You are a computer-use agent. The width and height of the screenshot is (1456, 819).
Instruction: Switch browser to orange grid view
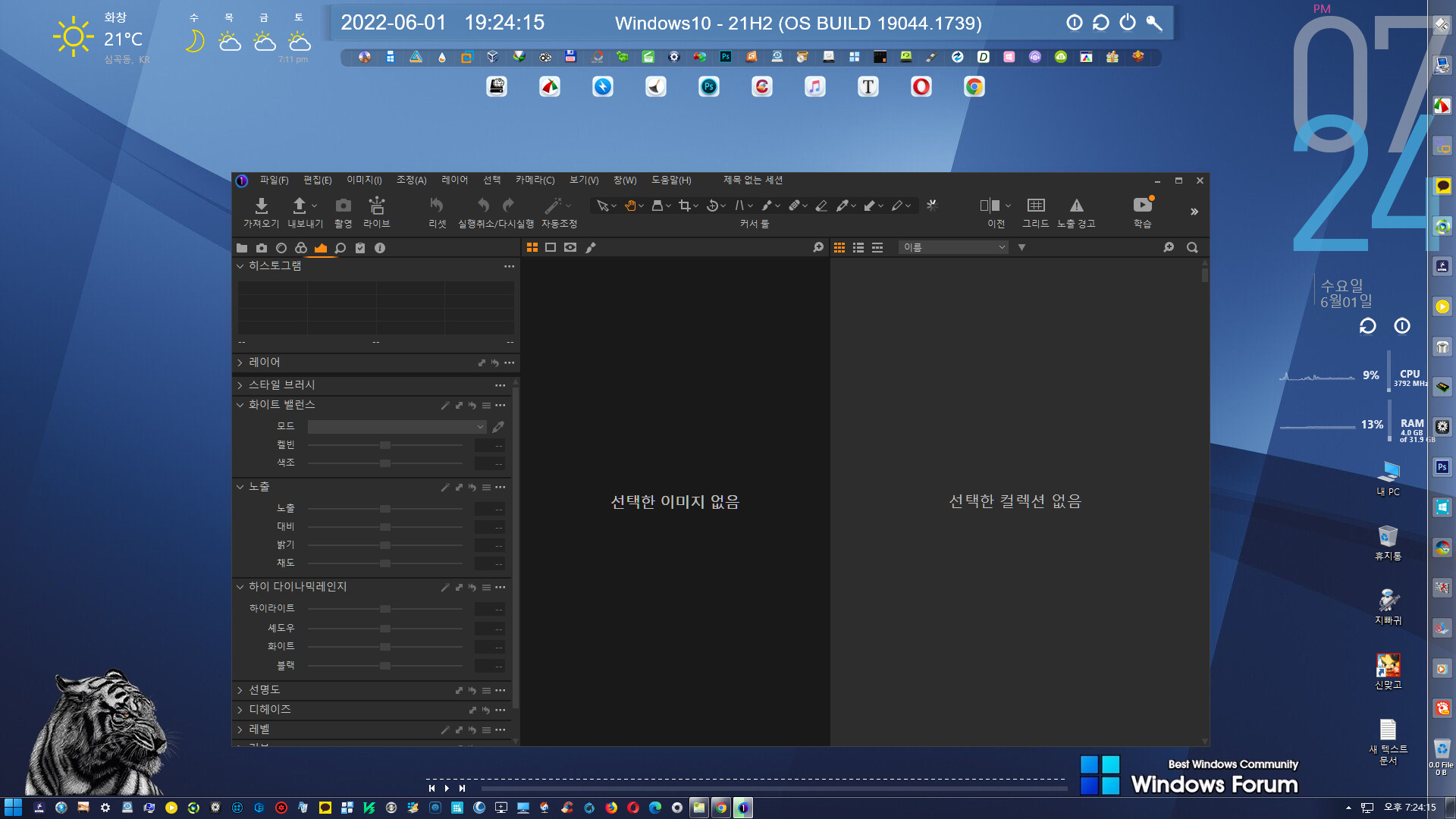click(x=839, y=247)
